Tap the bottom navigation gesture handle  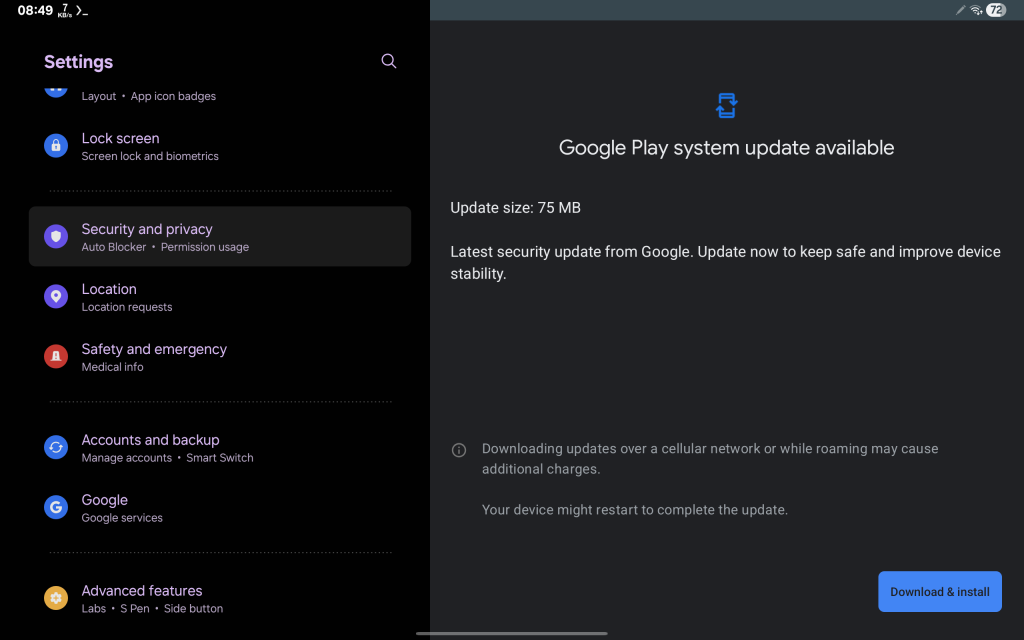pos(512,633)
